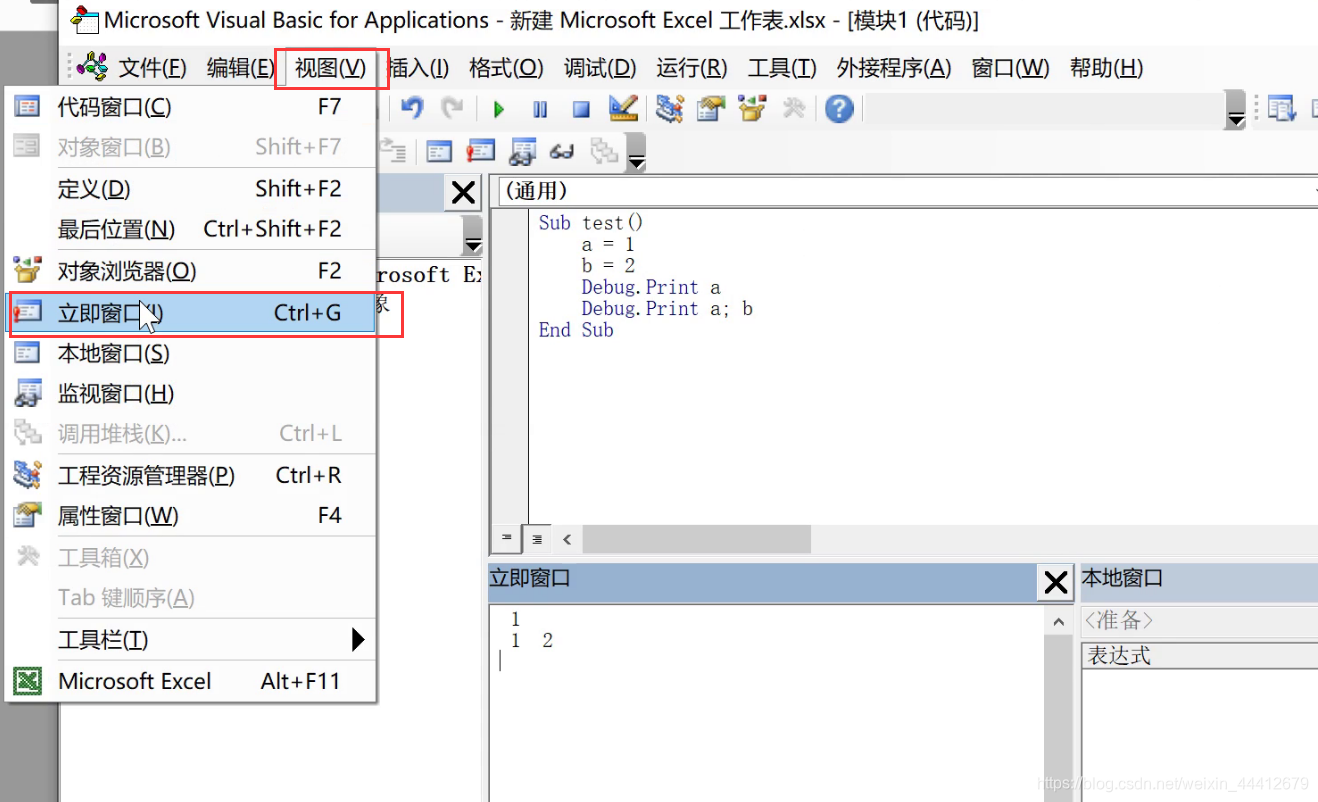Click the Break (pause) toolbar icon
Image resolution: width=1318 pixels, height=802 pixels.
point(540,109)
